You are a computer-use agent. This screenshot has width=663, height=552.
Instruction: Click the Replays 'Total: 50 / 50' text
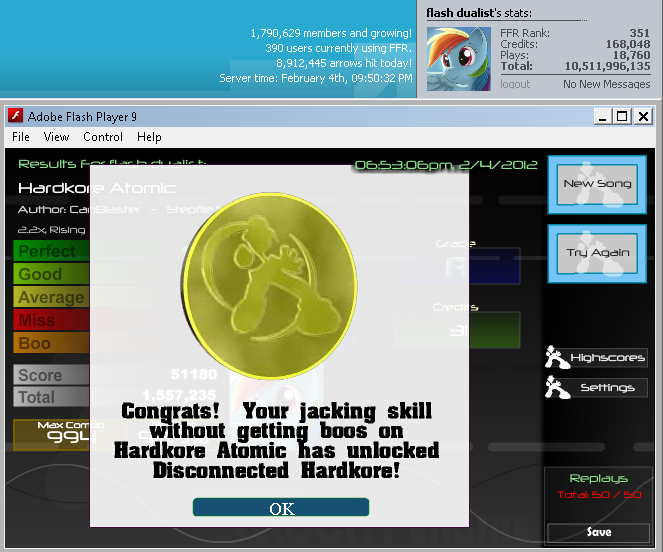tap(599, 494)
